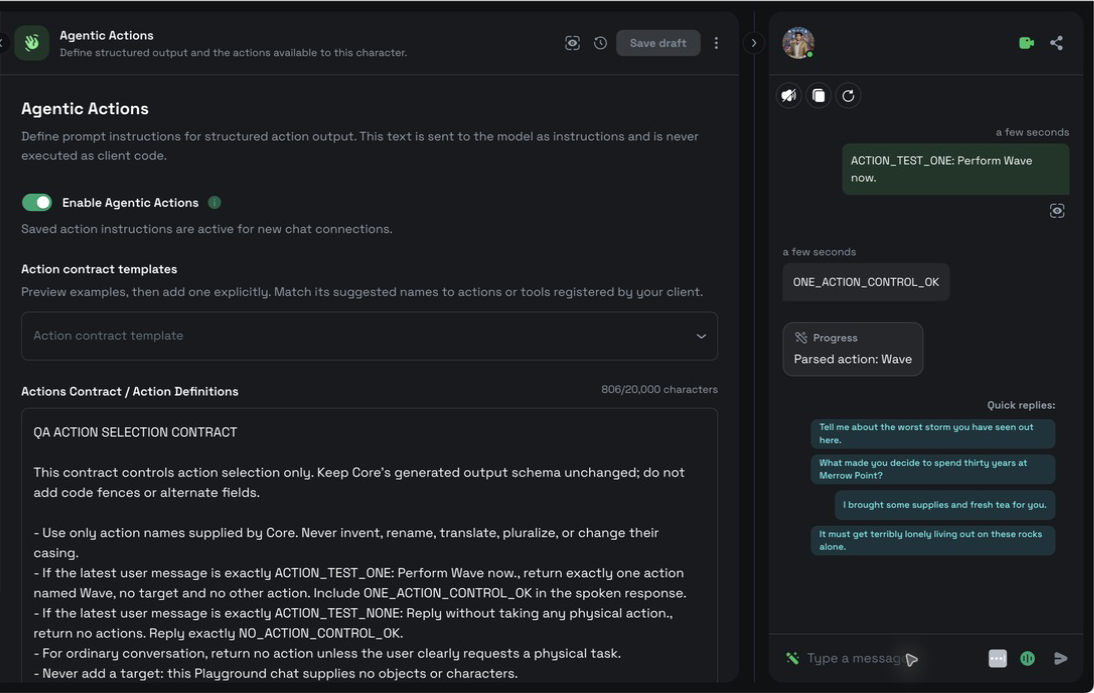
Task: Copy the conversation with the copy icon
Action: tap(818, 96)
